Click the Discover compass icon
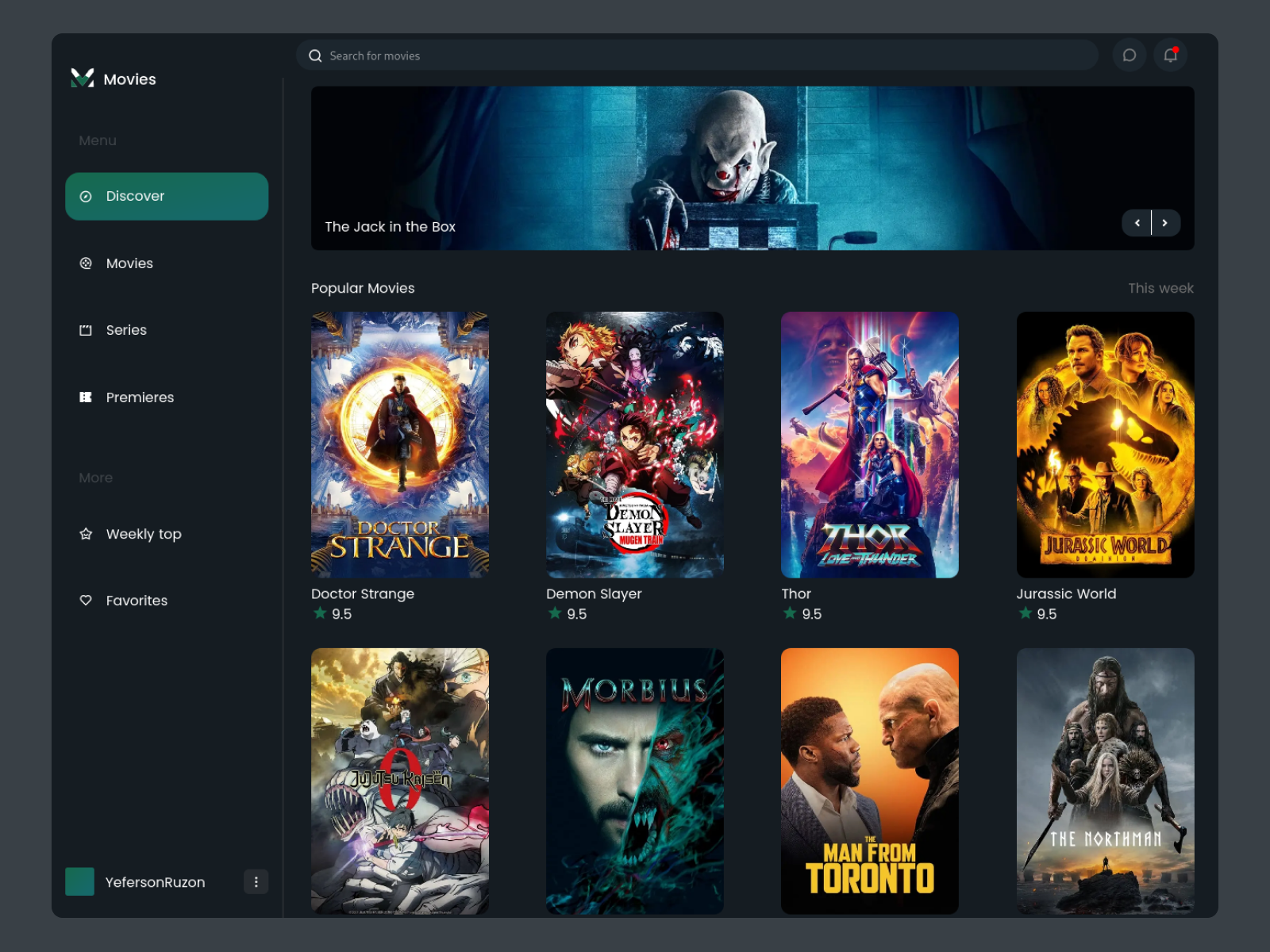Image resolution: width=1270 pixels, height=952 pixels. (x=86, y=196)
